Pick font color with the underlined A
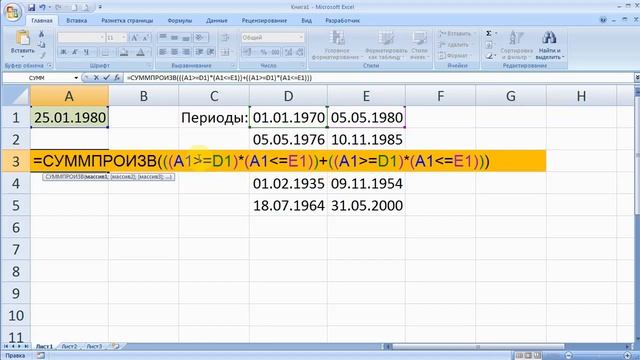The width and height of the screenshot is (640, 360). 140,52
